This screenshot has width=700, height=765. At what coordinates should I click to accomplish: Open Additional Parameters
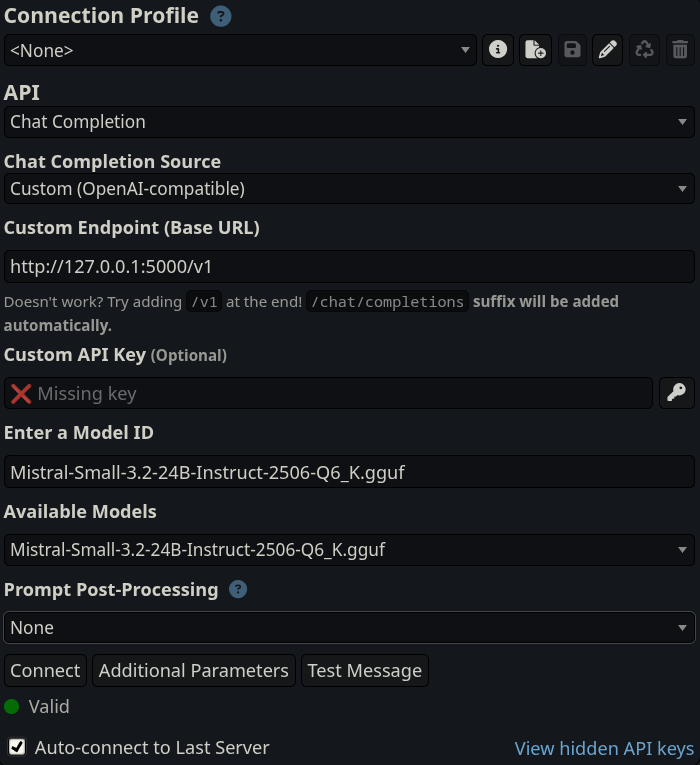194,671
